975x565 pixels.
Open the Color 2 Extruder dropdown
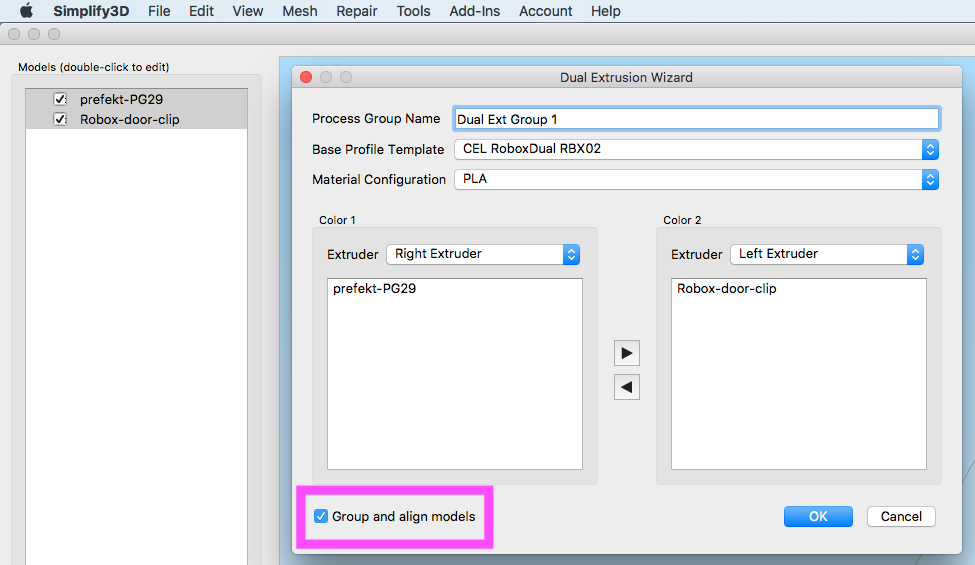(827, 254)
